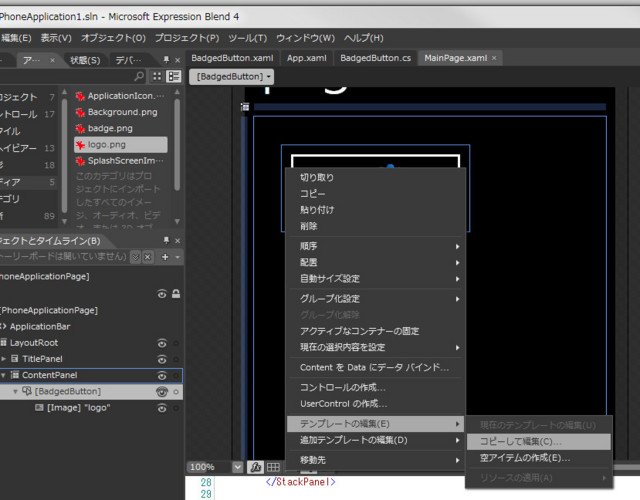Image resolution: width=640 pixels, height=500 pixels.
Task: Open the zoom level dropdown arrow
Action: point(237,467)
